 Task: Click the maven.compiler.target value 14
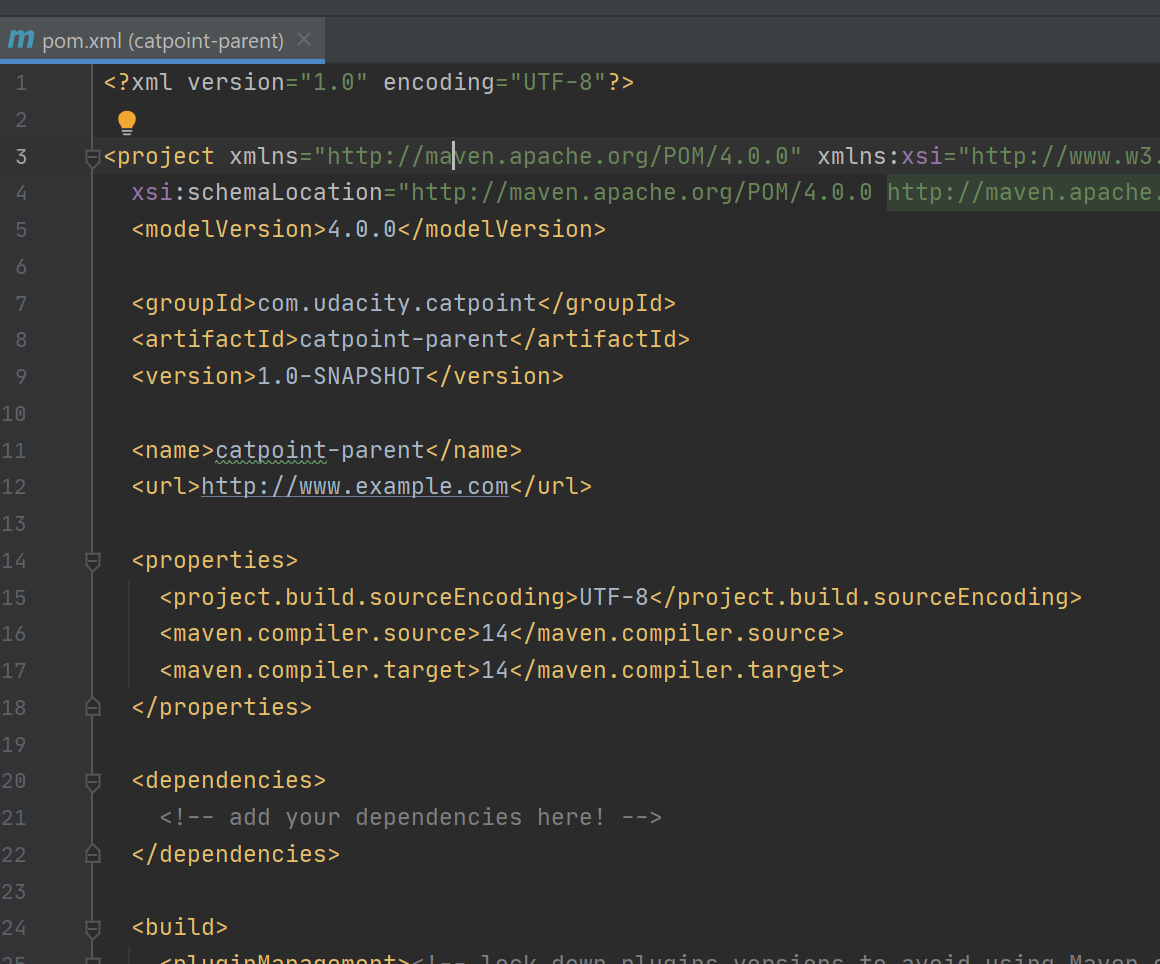[x=495, y=670]
